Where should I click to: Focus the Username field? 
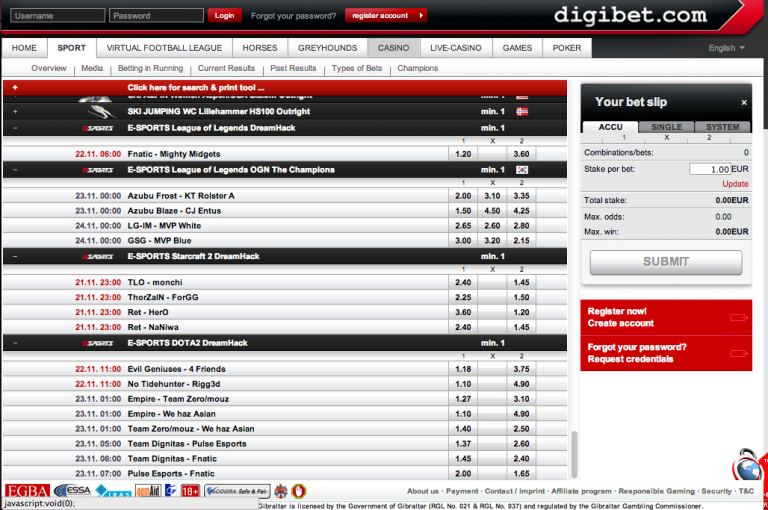pyautogui.click(x=57, y=16)
